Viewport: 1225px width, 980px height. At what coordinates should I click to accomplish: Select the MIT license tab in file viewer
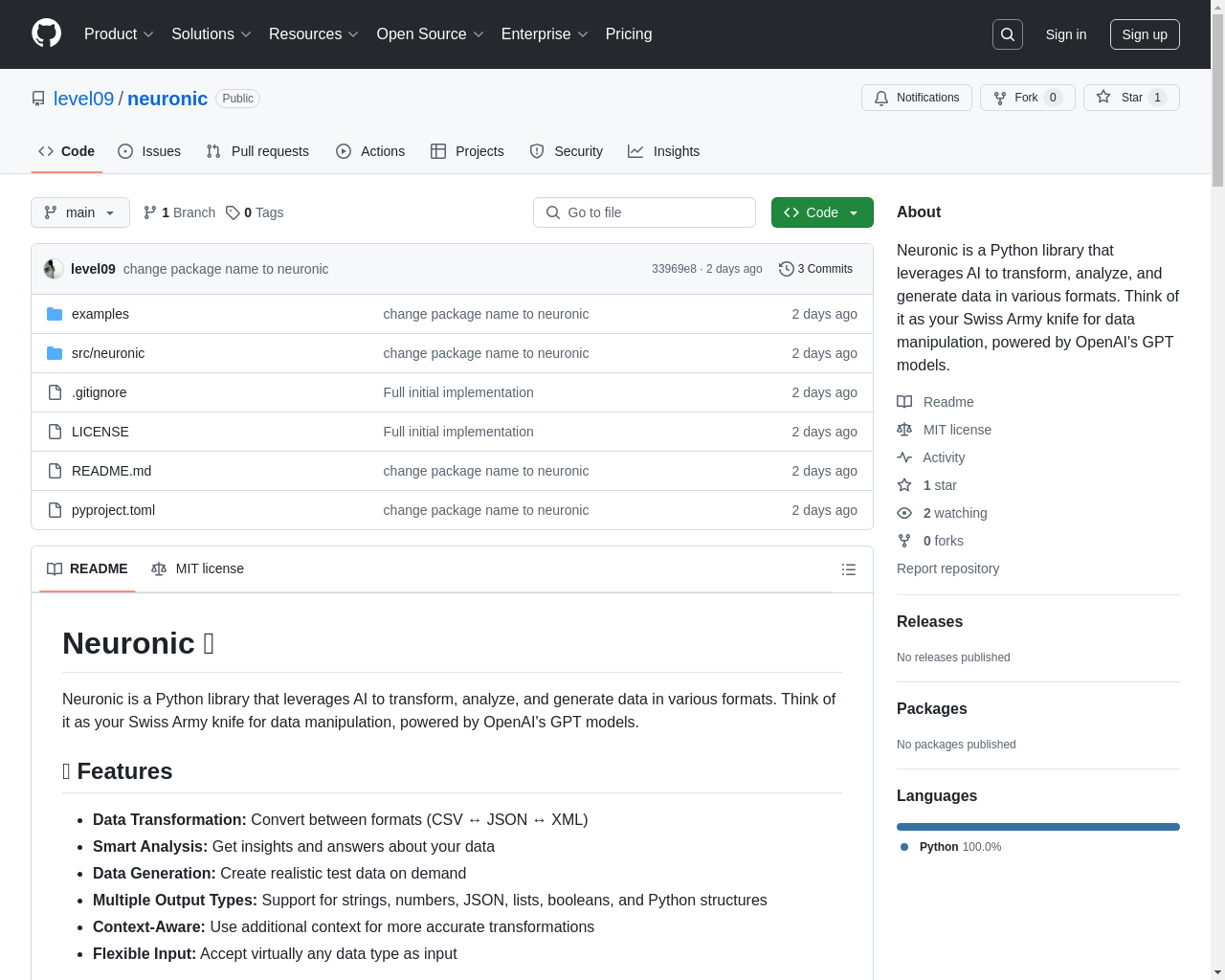(197, 569)
